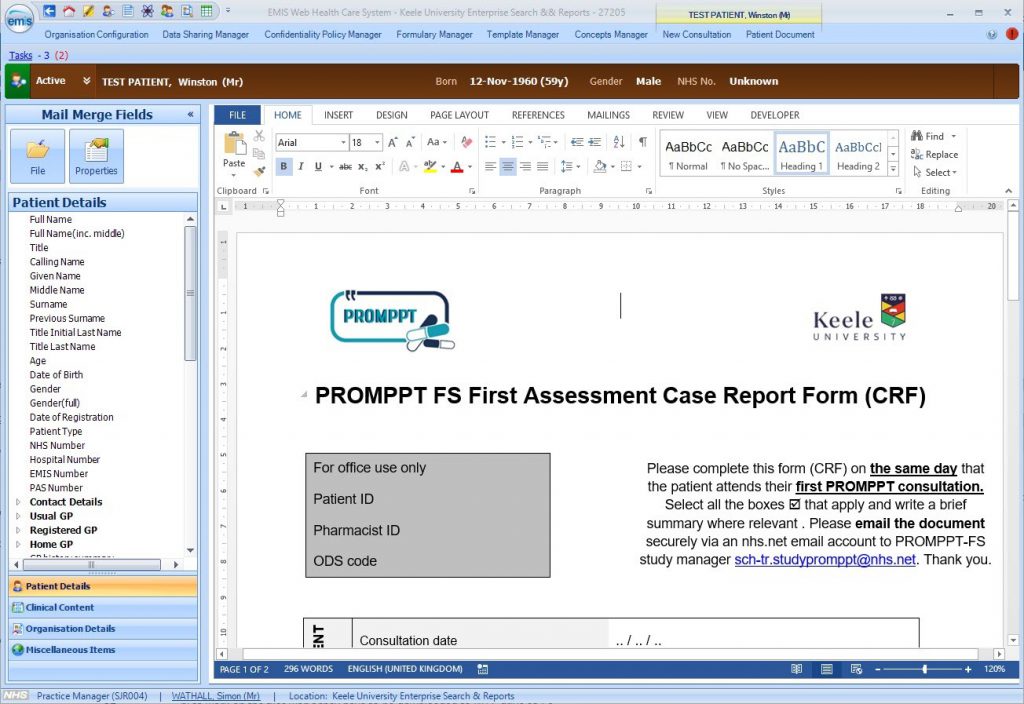Open the Change Case Aa dropdown

(437, 142)
